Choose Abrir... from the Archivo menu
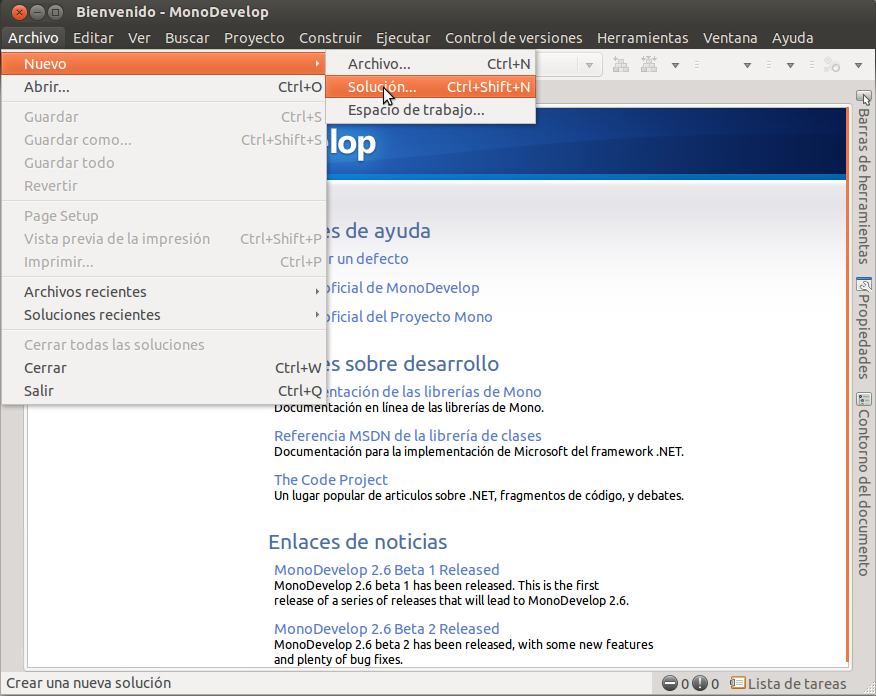 click(164, 87)
